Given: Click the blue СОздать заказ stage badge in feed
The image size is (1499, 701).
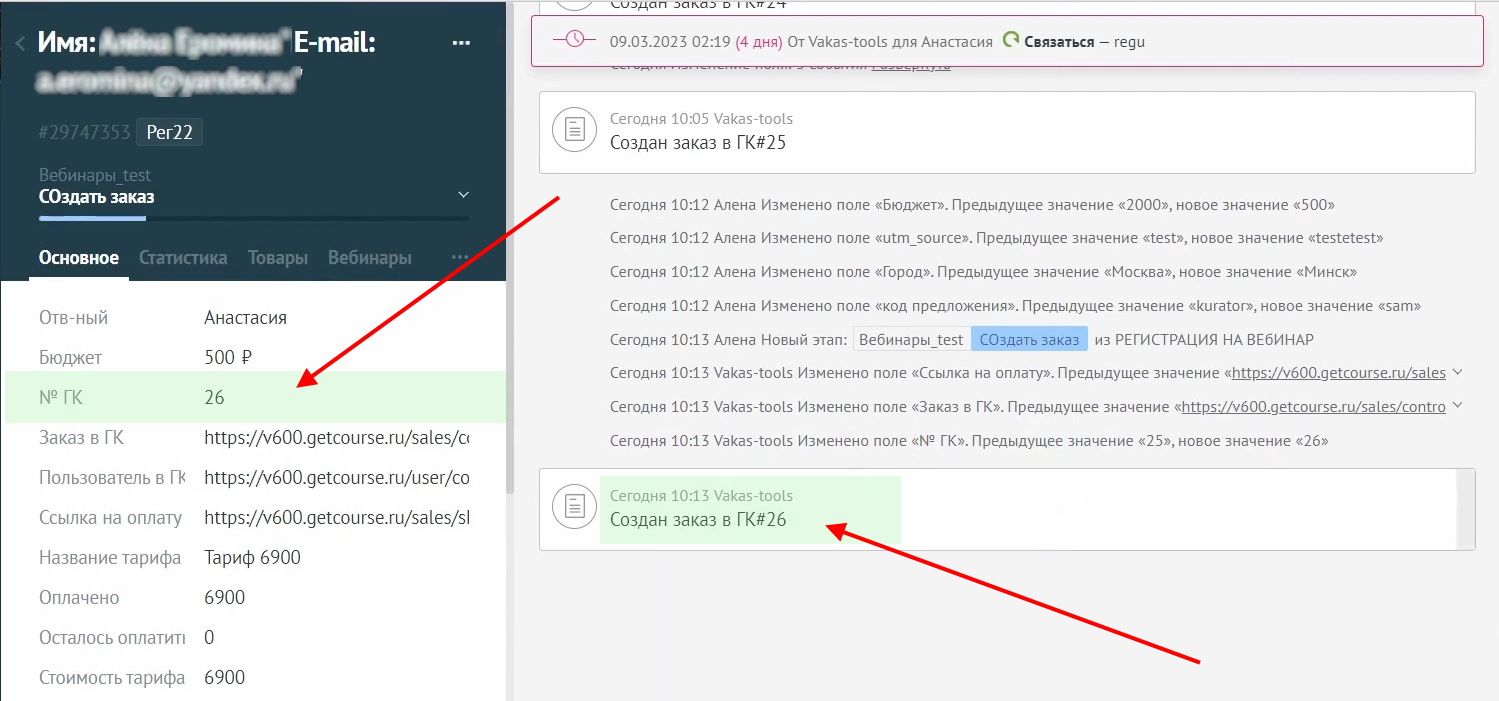Looking at the screenshot, I should 1029,339.
